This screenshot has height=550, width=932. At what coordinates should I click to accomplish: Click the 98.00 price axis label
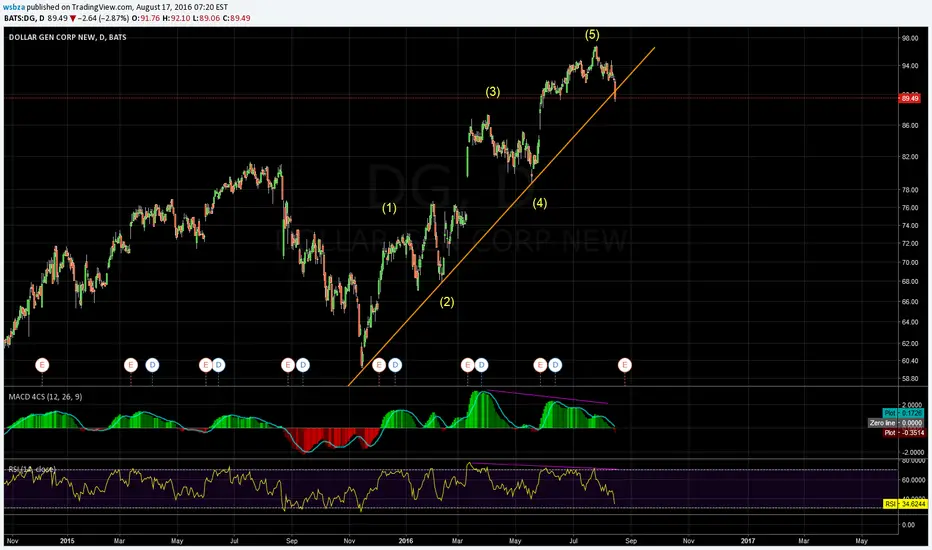(x=909, y=38)
